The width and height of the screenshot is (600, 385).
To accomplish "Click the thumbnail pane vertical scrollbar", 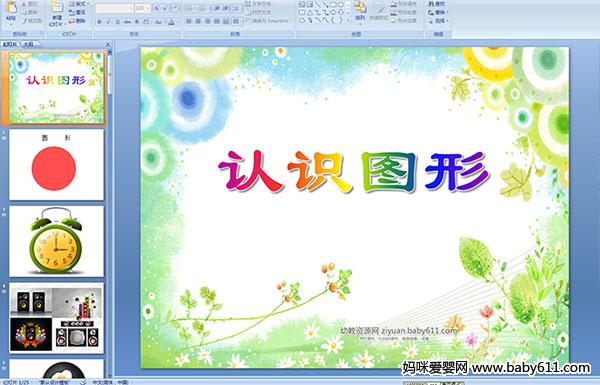I will 110,214.
